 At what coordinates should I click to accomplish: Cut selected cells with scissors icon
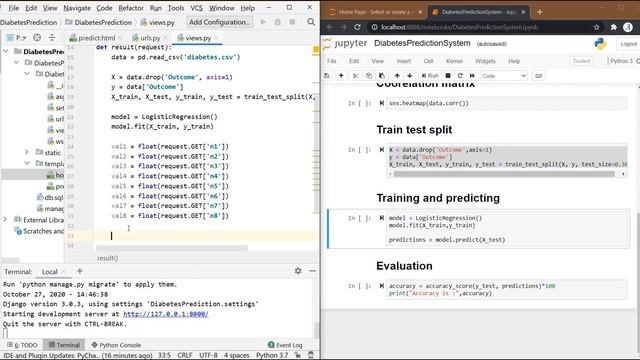[356, 76]
